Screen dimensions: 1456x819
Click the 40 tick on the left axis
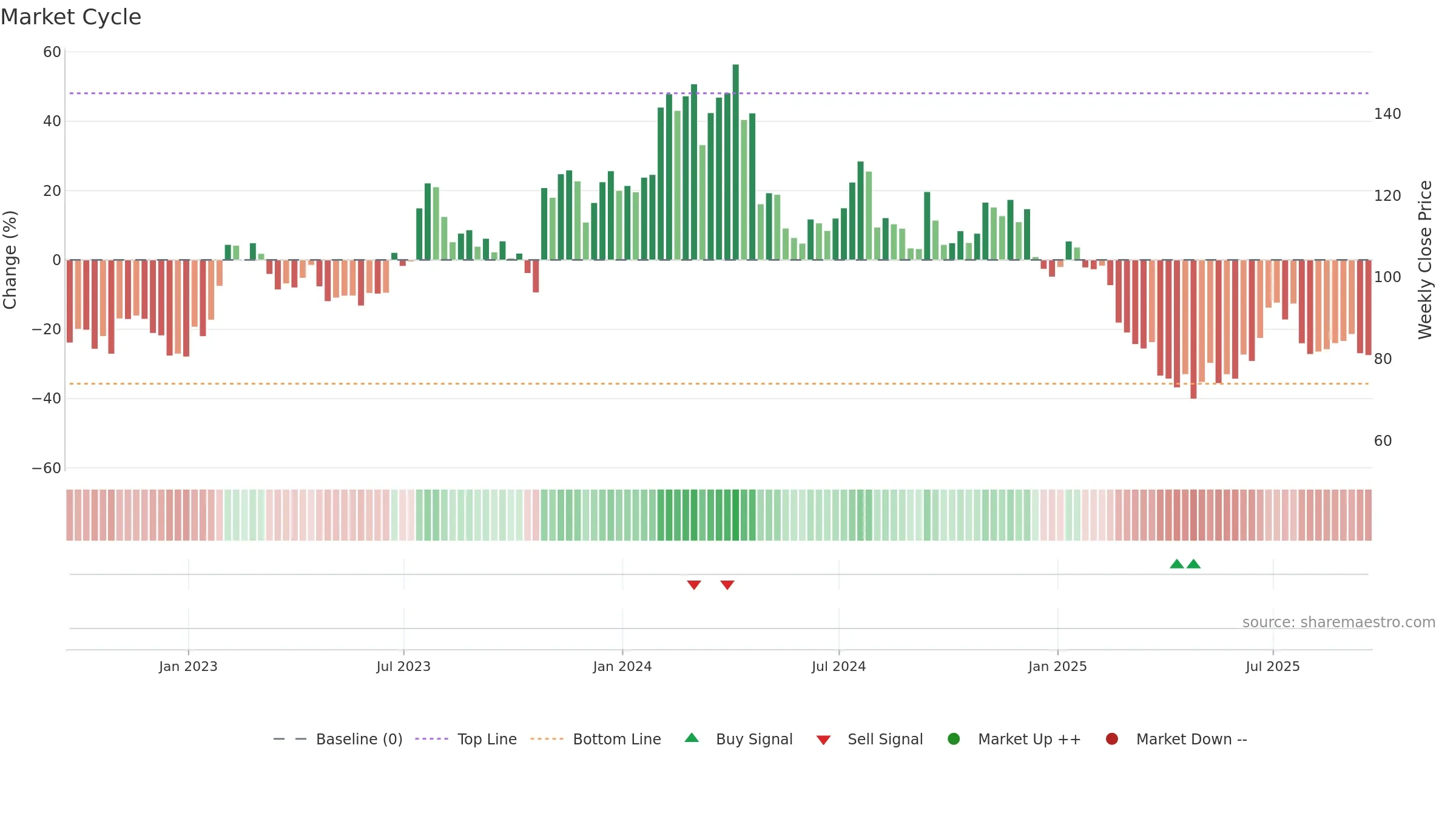click(52, 121)
